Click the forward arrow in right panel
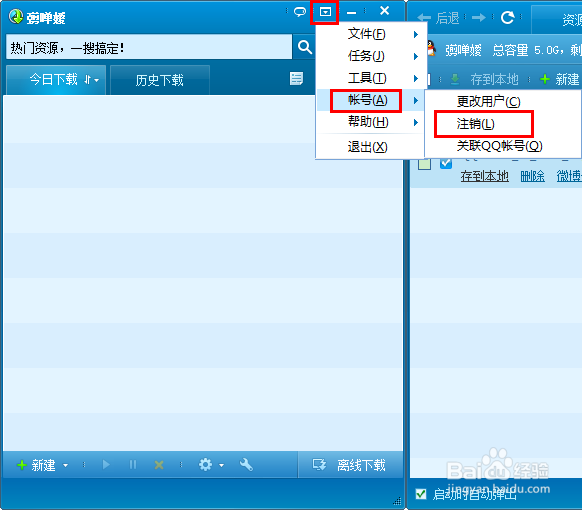 pyautogui.click(x=479, y=17)
